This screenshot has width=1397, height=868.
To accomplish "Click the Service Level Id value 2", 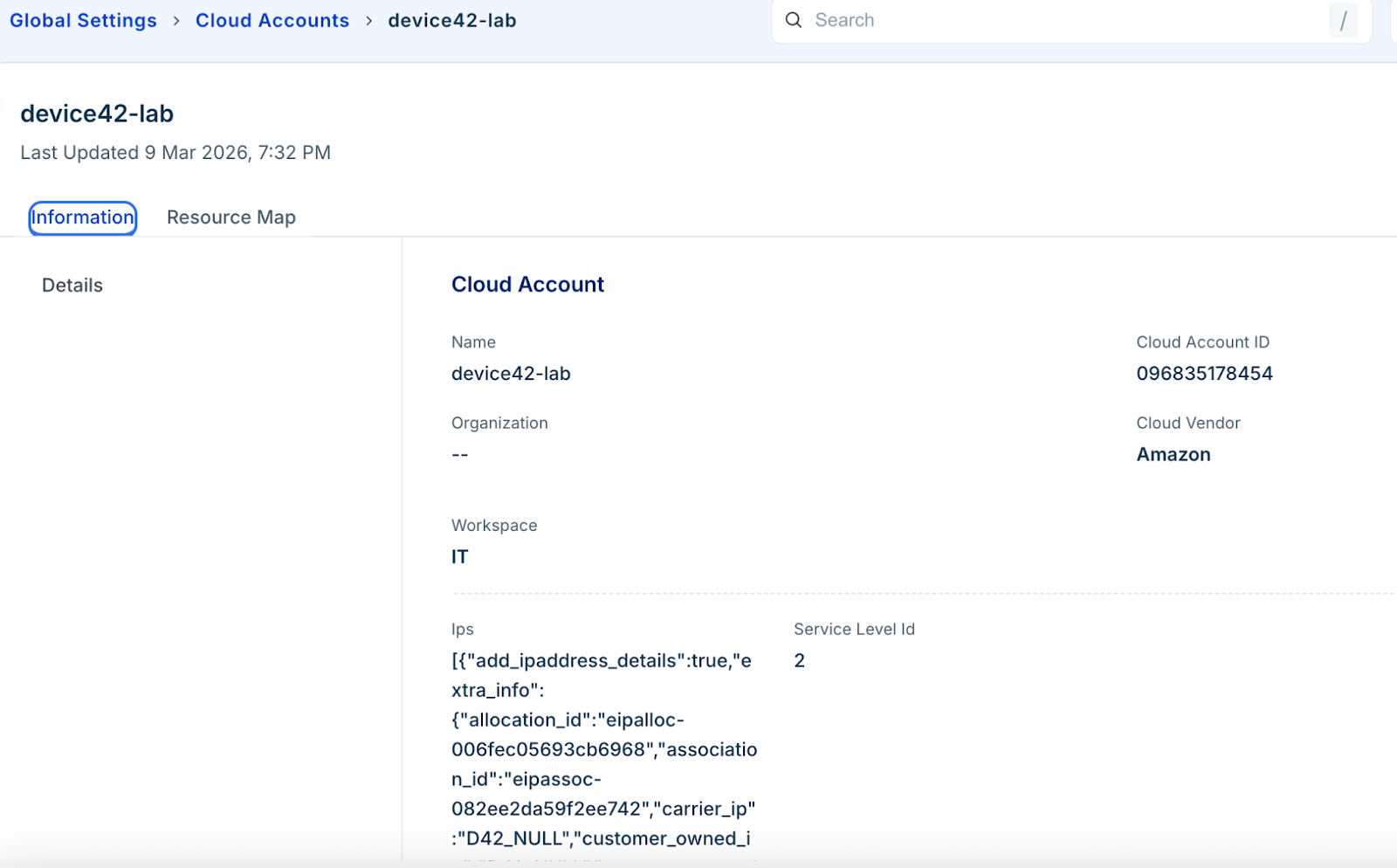I will tap(799, 661).
